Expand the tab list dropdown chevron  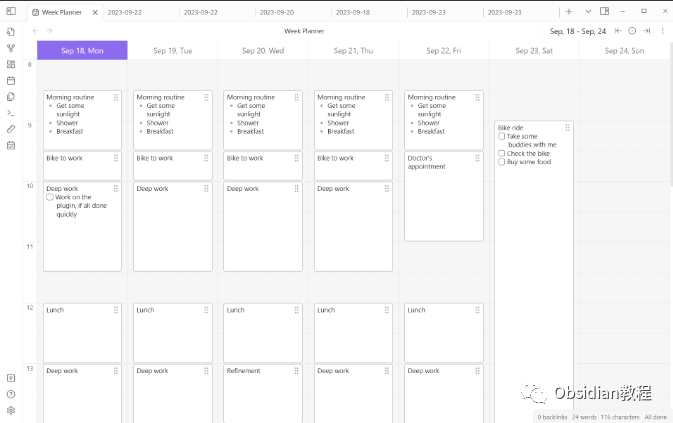click(x=588, y=12)
